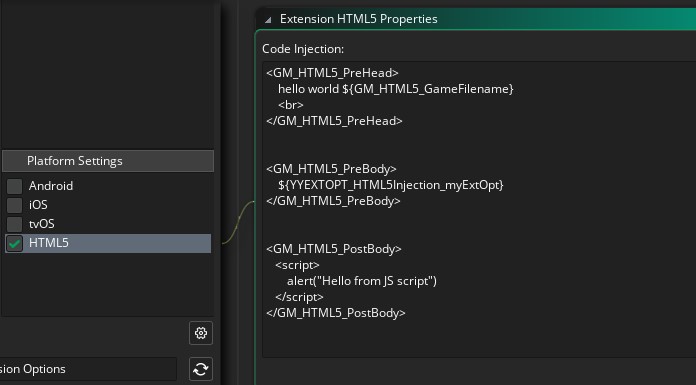The image size is (696, 385).
Task: Select the Android platform row label
Action: (x=51, y=186)
